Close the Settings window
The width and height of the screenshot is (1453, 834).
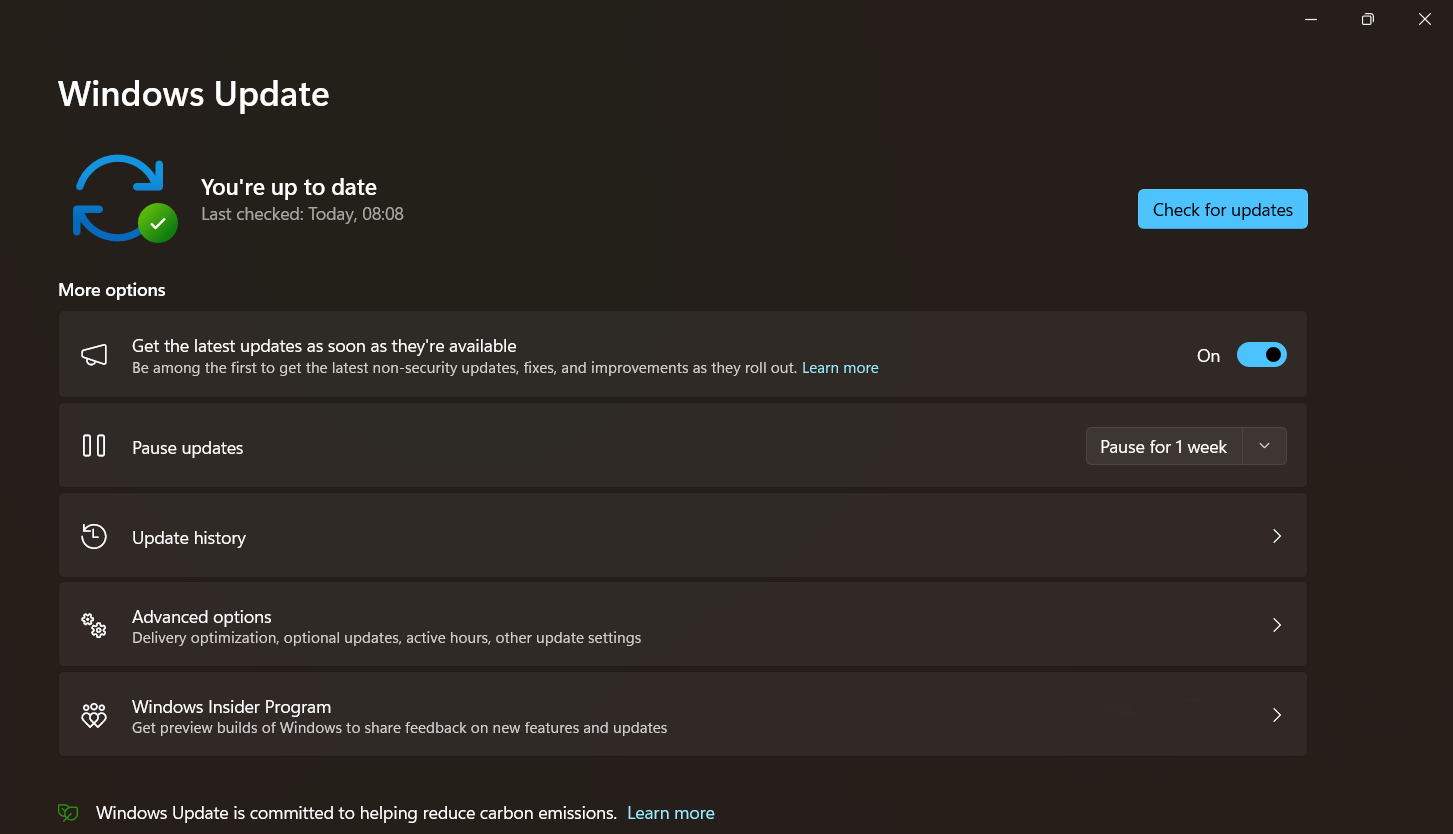tap(1425, 19)
